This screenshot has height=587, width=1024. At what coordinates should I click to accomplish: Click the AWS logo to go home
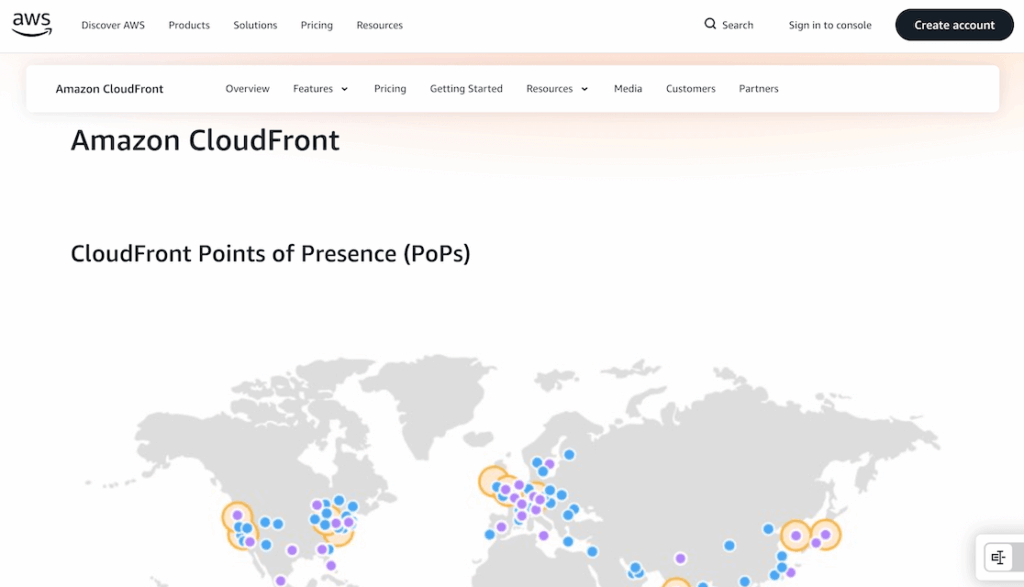click(31, 25)
